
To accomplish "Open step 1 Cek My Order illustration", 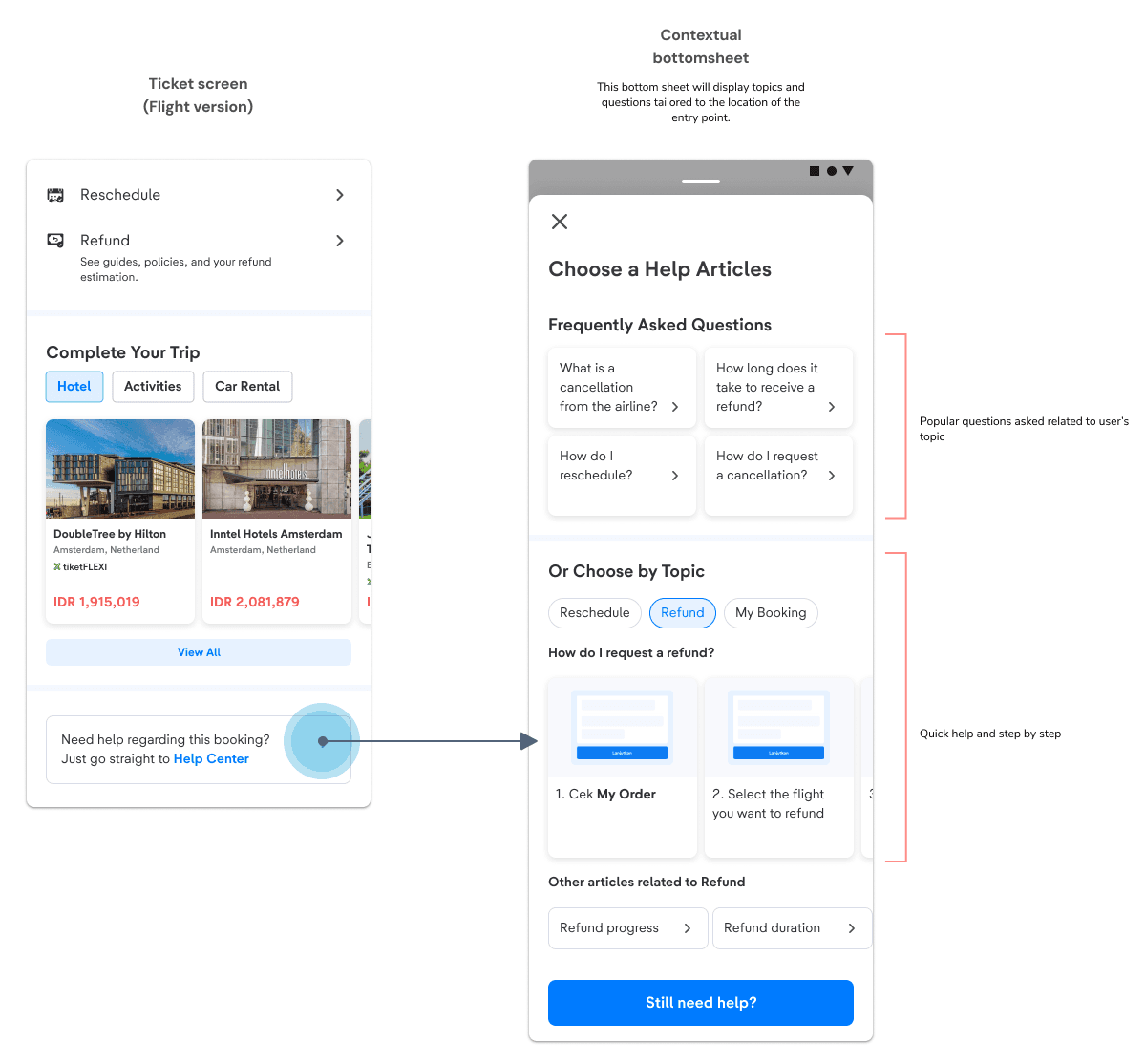I will 622,727.
